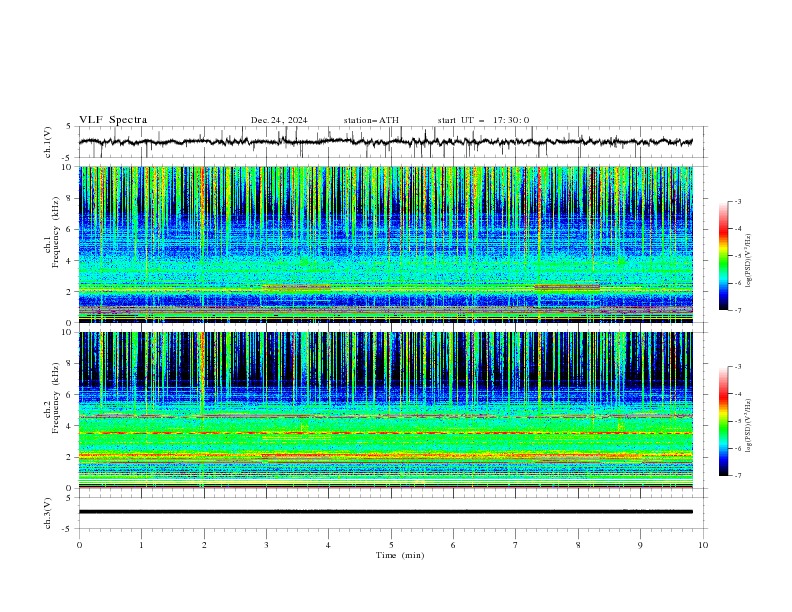792x612 pixels.
Task: Click the ch.2 spectrogram panel
Action: coord(385,410)
